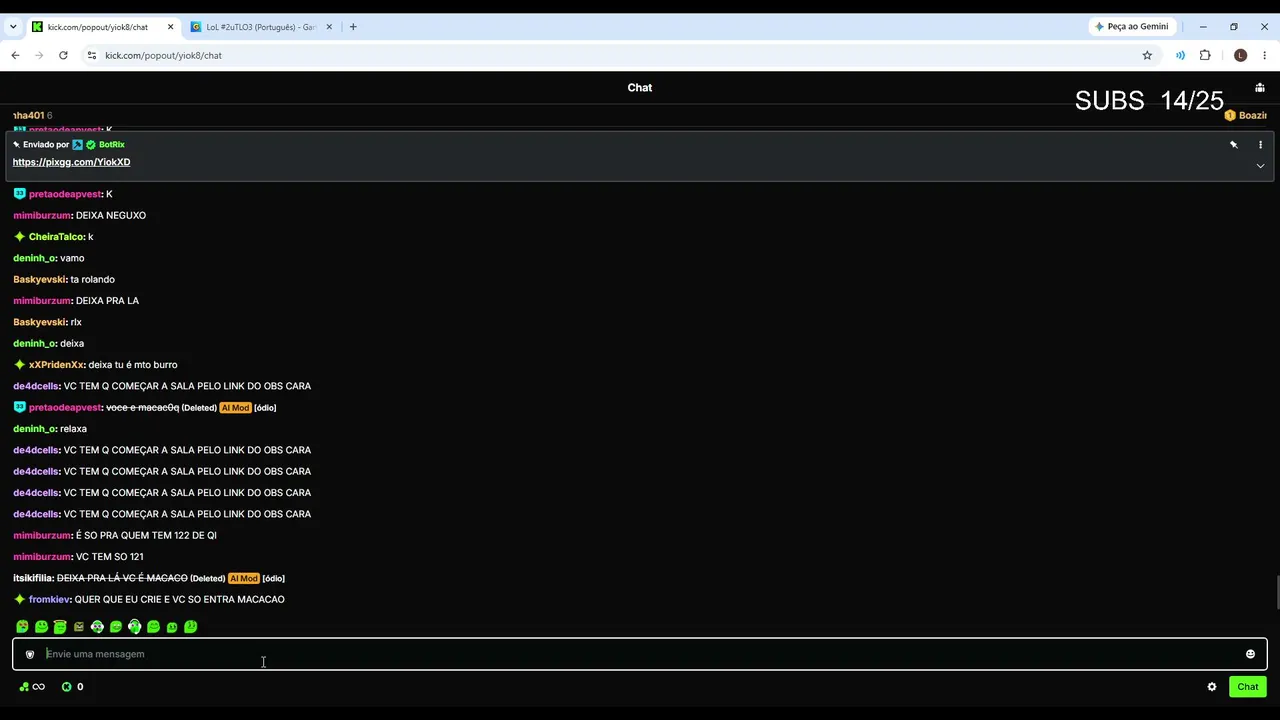
Task: Open CheiraTalco user card
Action: tap(56, 237)
